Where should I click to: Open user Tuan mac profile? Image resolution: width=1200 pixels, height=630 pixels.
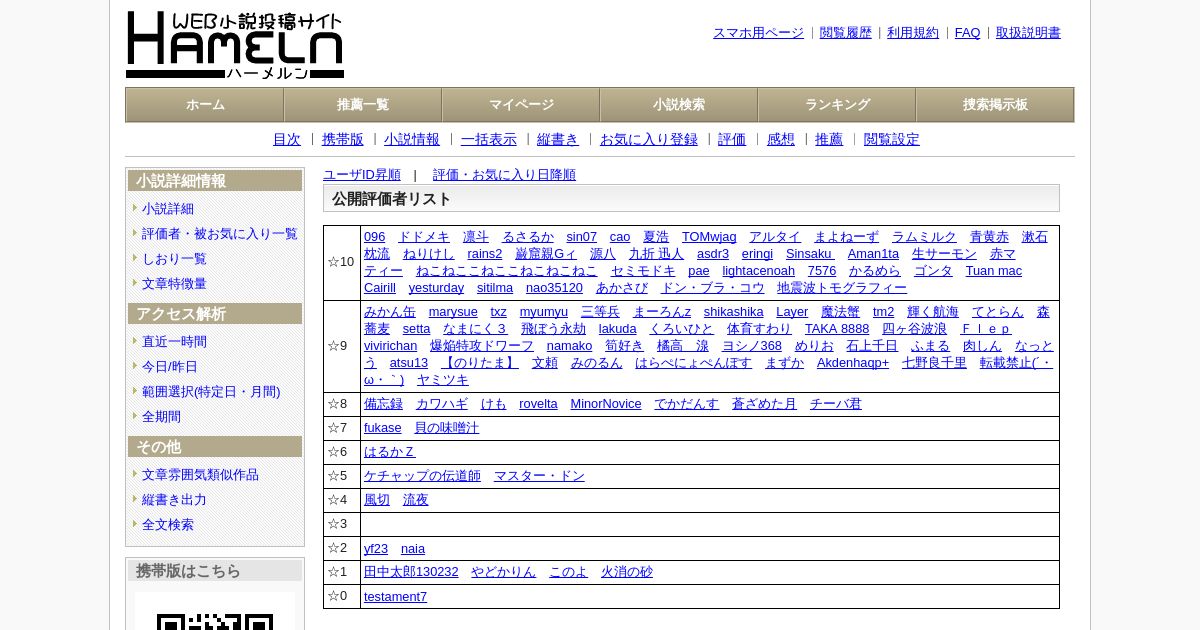pos(994,271)
